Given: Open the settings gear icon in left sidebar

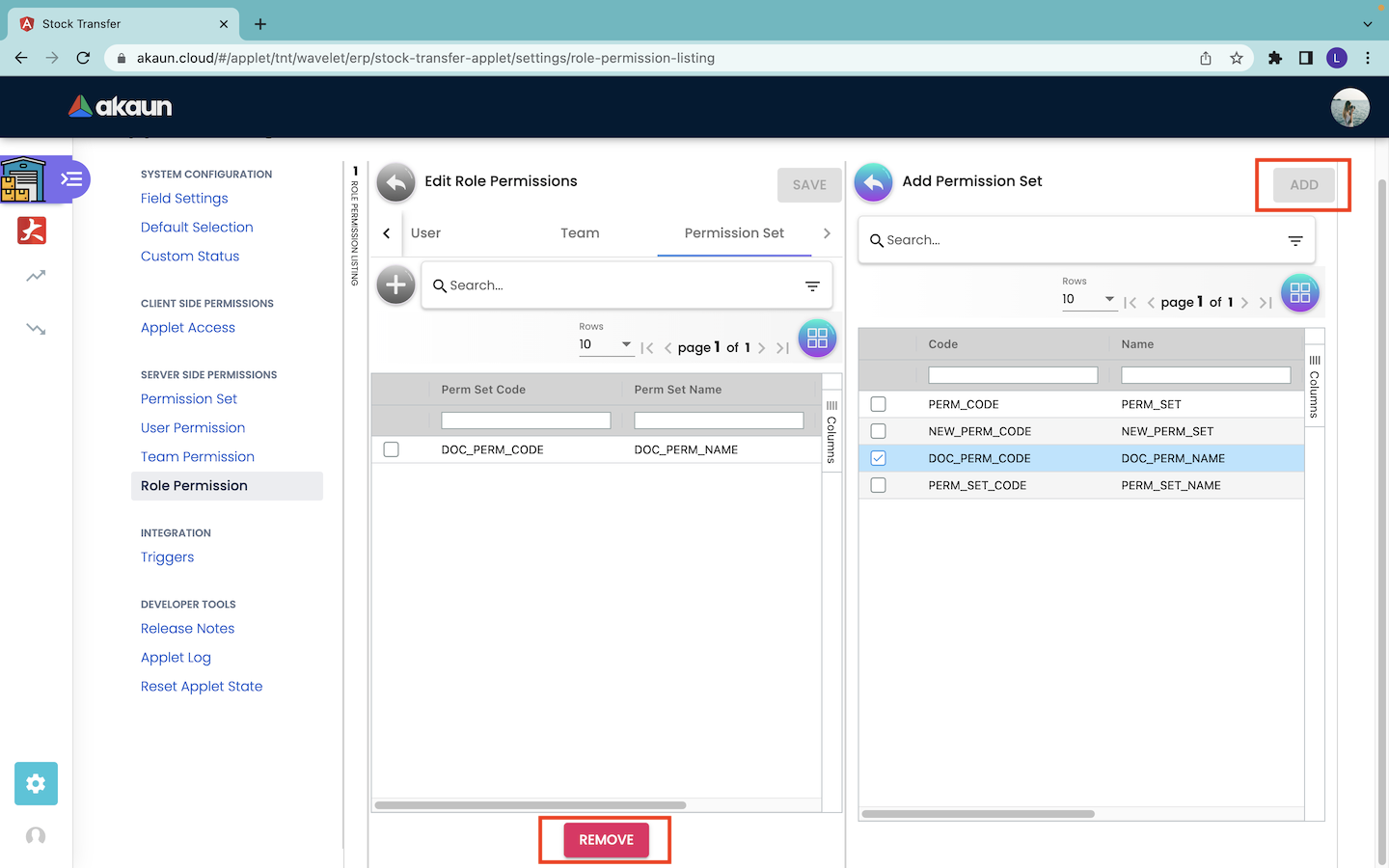Looking at the screenshot, I should coord(36,783).
